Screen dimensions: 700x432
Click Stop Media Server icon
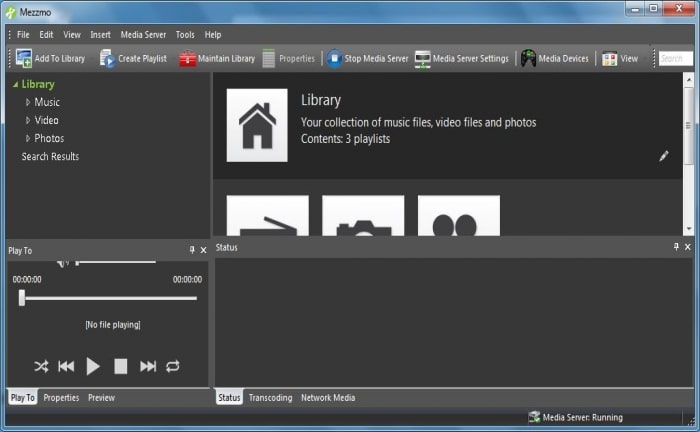click(x=334, y=58)
